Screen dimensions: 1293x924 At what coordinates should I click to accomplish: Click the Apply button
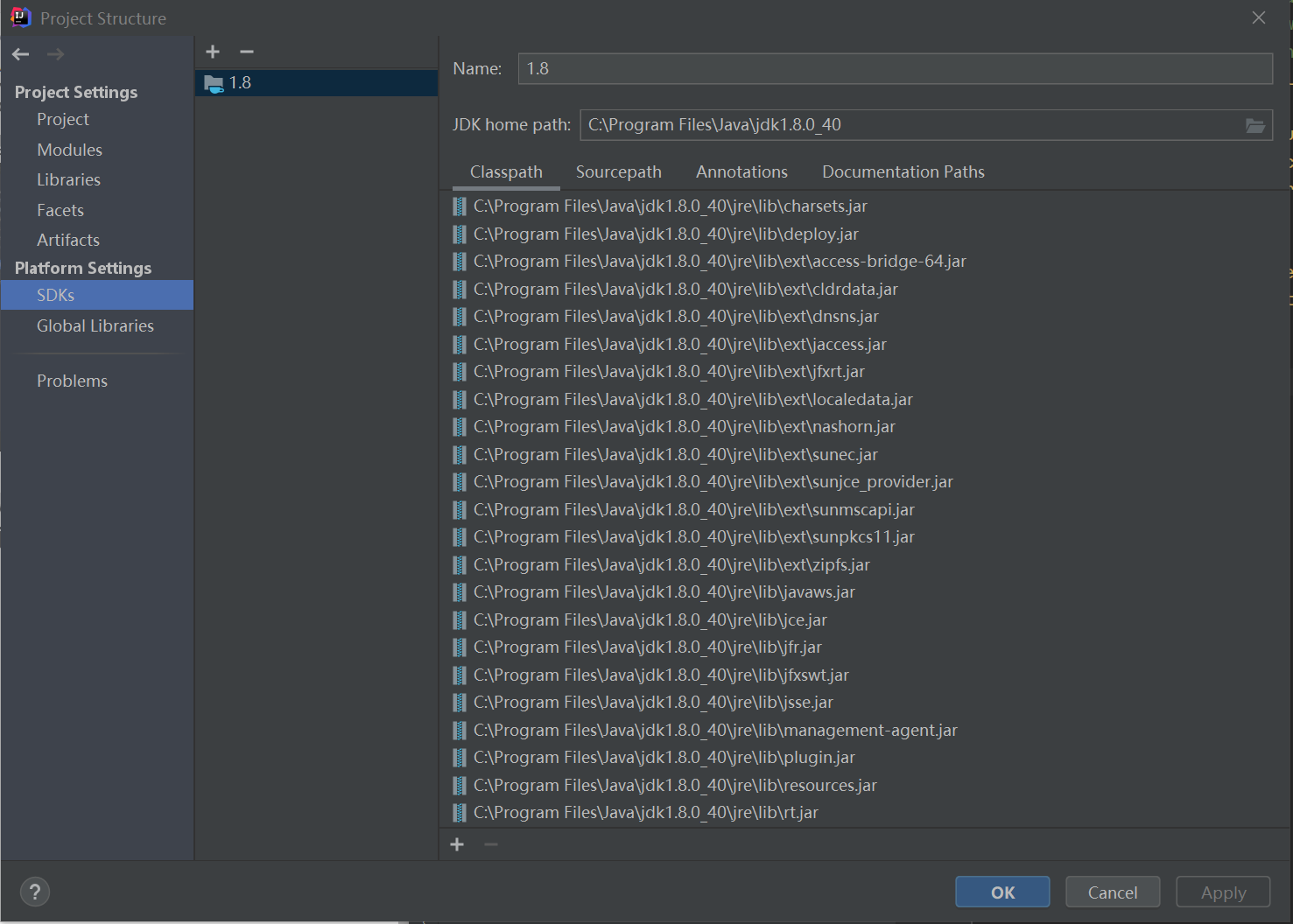click(1222, 892)
